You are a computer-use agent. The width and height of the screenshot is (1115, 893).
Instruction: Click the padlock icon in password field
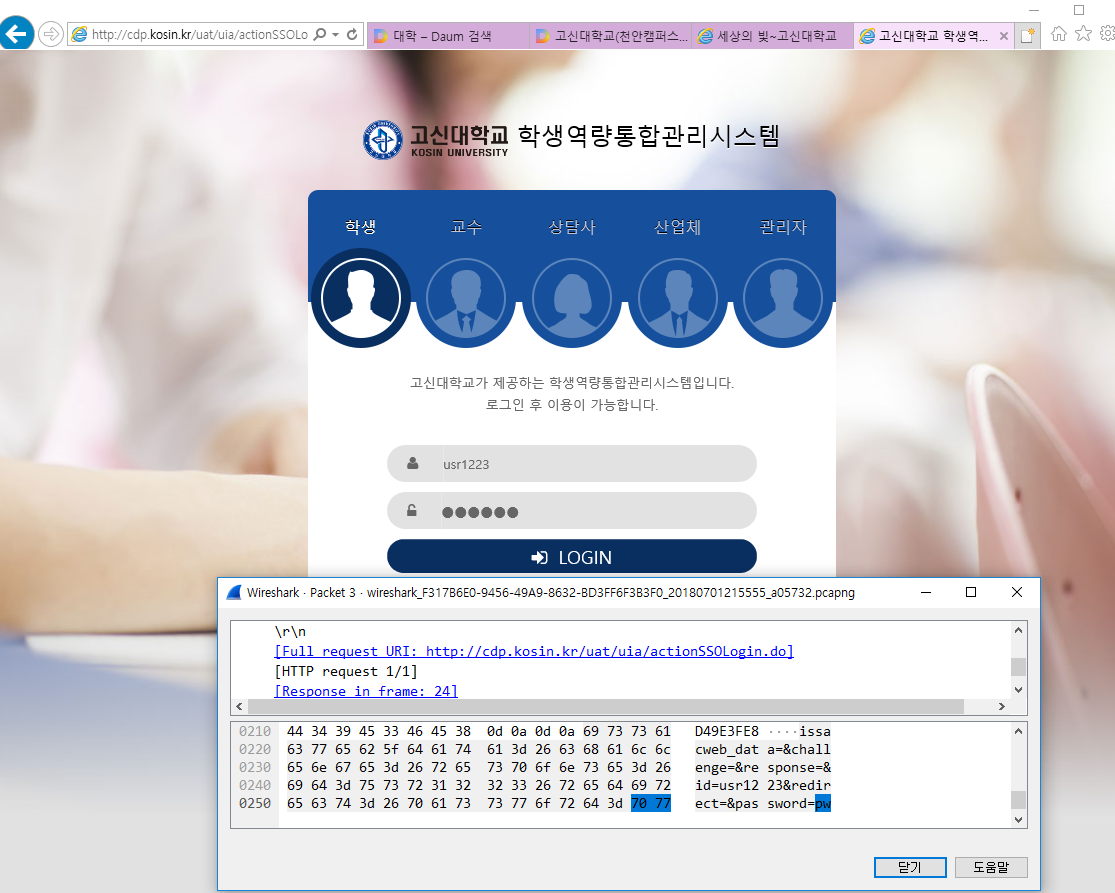pos(412,510)
